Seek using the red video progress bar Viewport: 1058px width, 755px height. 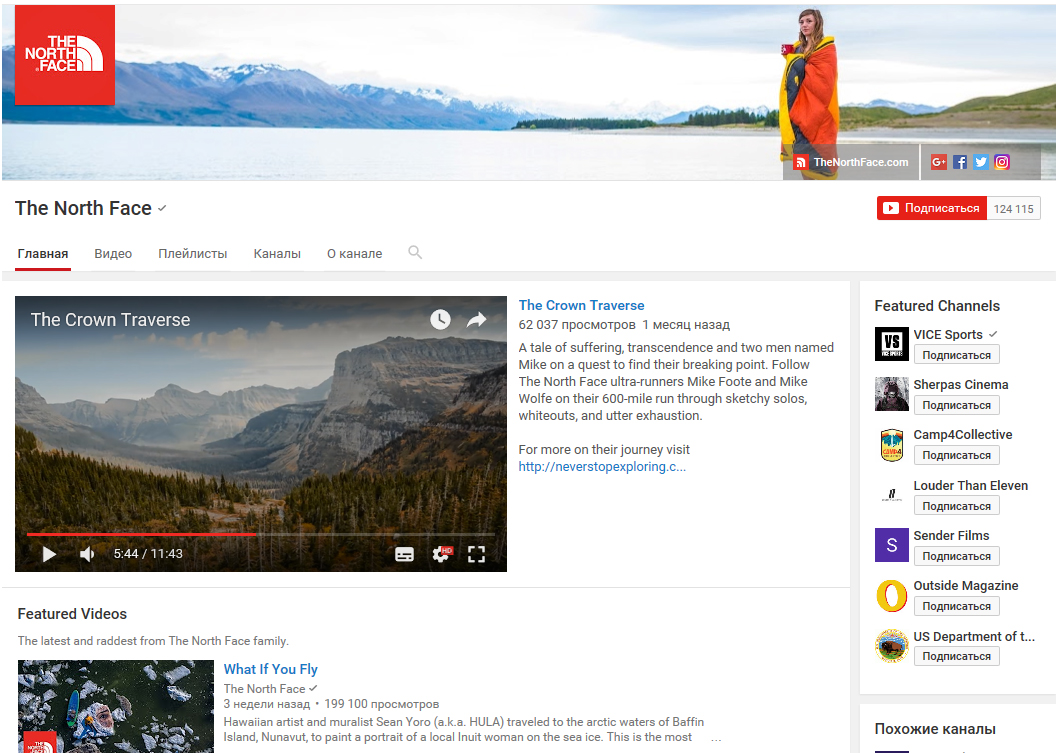tap(260, 534)
